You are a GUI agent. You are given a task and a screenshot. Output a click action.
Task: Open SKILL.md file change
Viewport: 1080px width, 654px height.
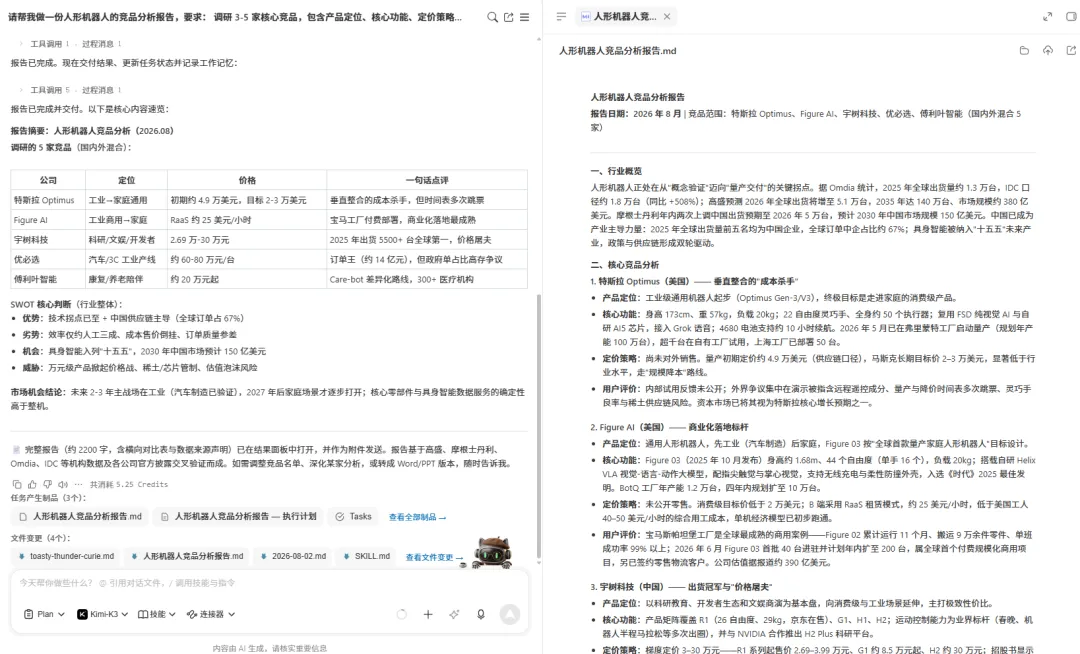[x=366, y=556]
